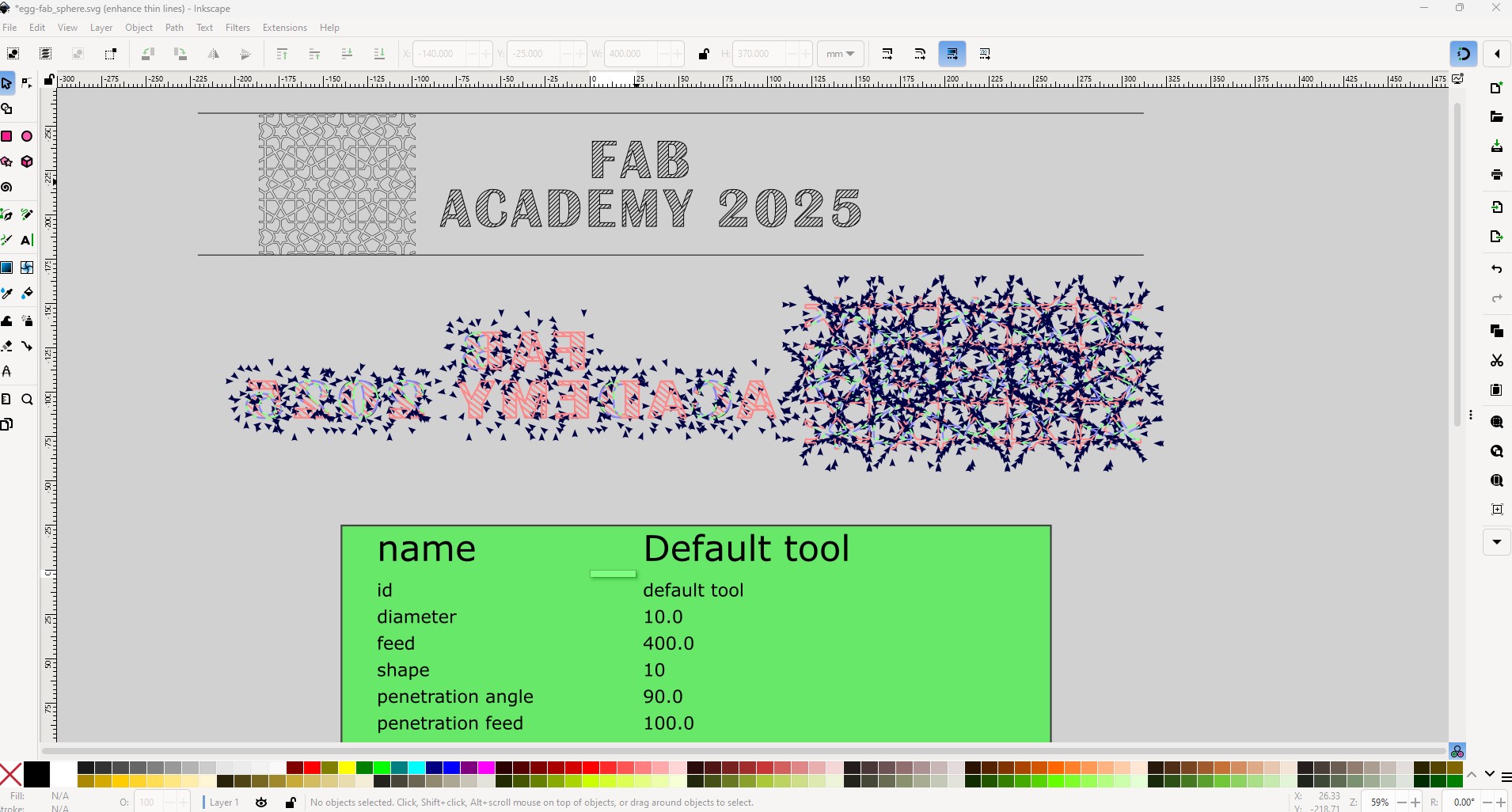Toggle the width/height lock ratio
This screenshot has height=812, width=1512.
click(x=704, y=54)
